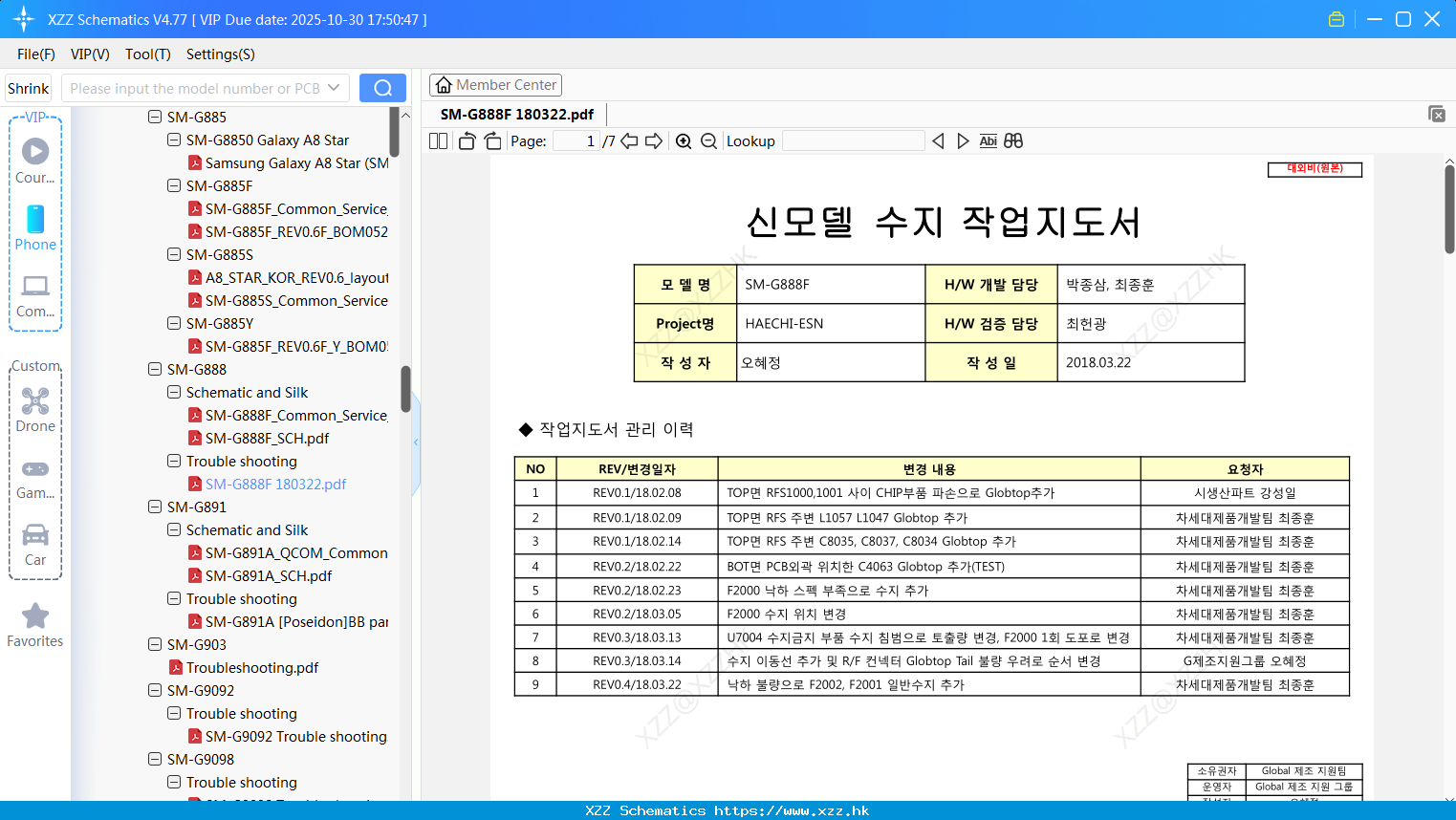Click the Lookup text field

853,140
